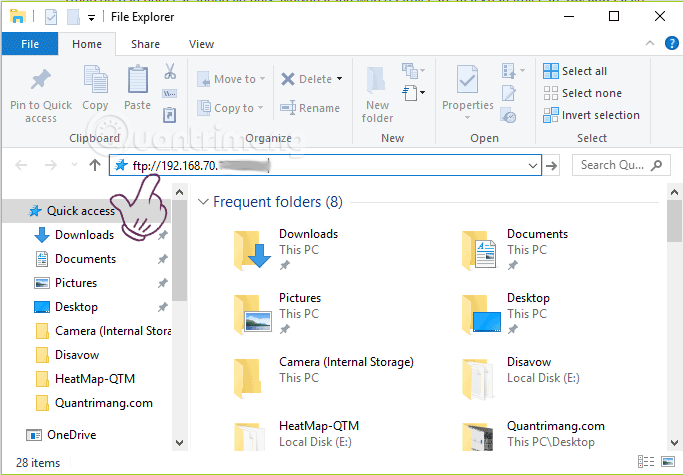The image size is (683, 475).
Task: Switch to large thumbnails view in status bar
Action: (667, 462)
